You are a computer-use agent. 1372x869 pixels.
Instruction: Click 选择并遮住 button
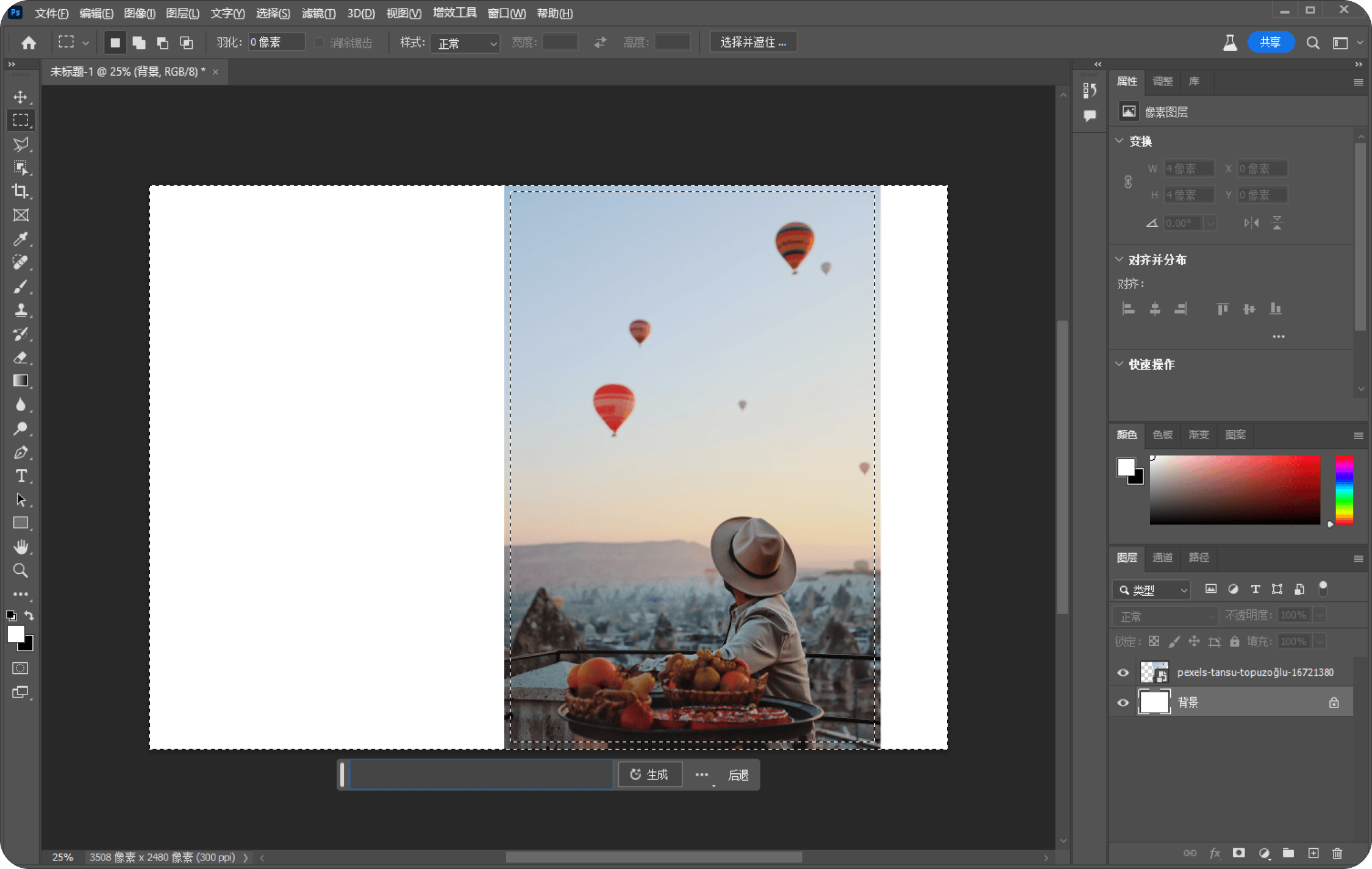(x=754, y=43)
